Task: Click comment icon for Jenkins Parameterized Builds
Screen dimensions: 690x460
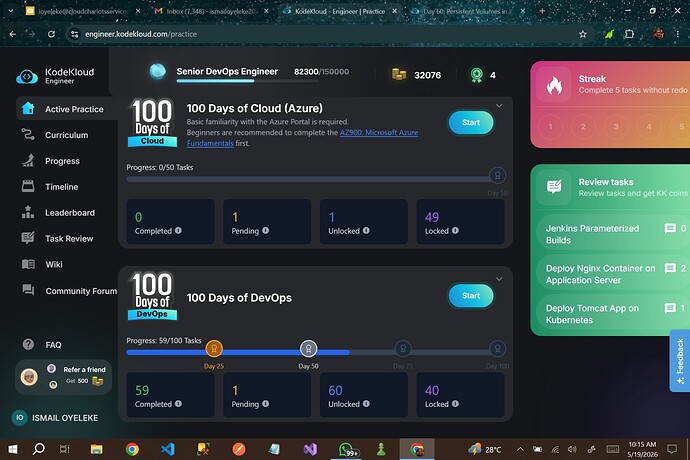Action: [670, 228]
